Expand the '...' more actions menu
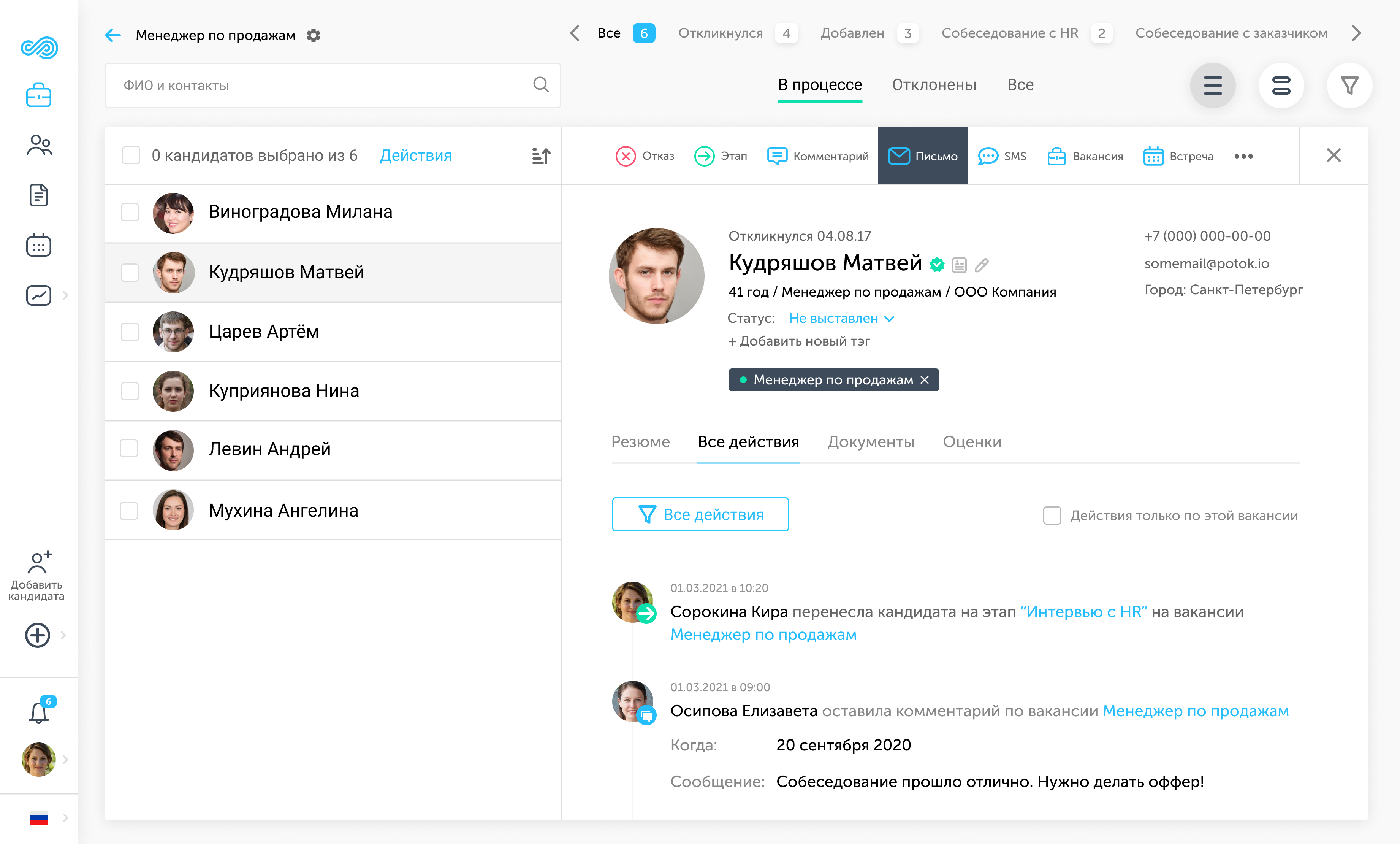The image size is (1400, 844). 1244,156
